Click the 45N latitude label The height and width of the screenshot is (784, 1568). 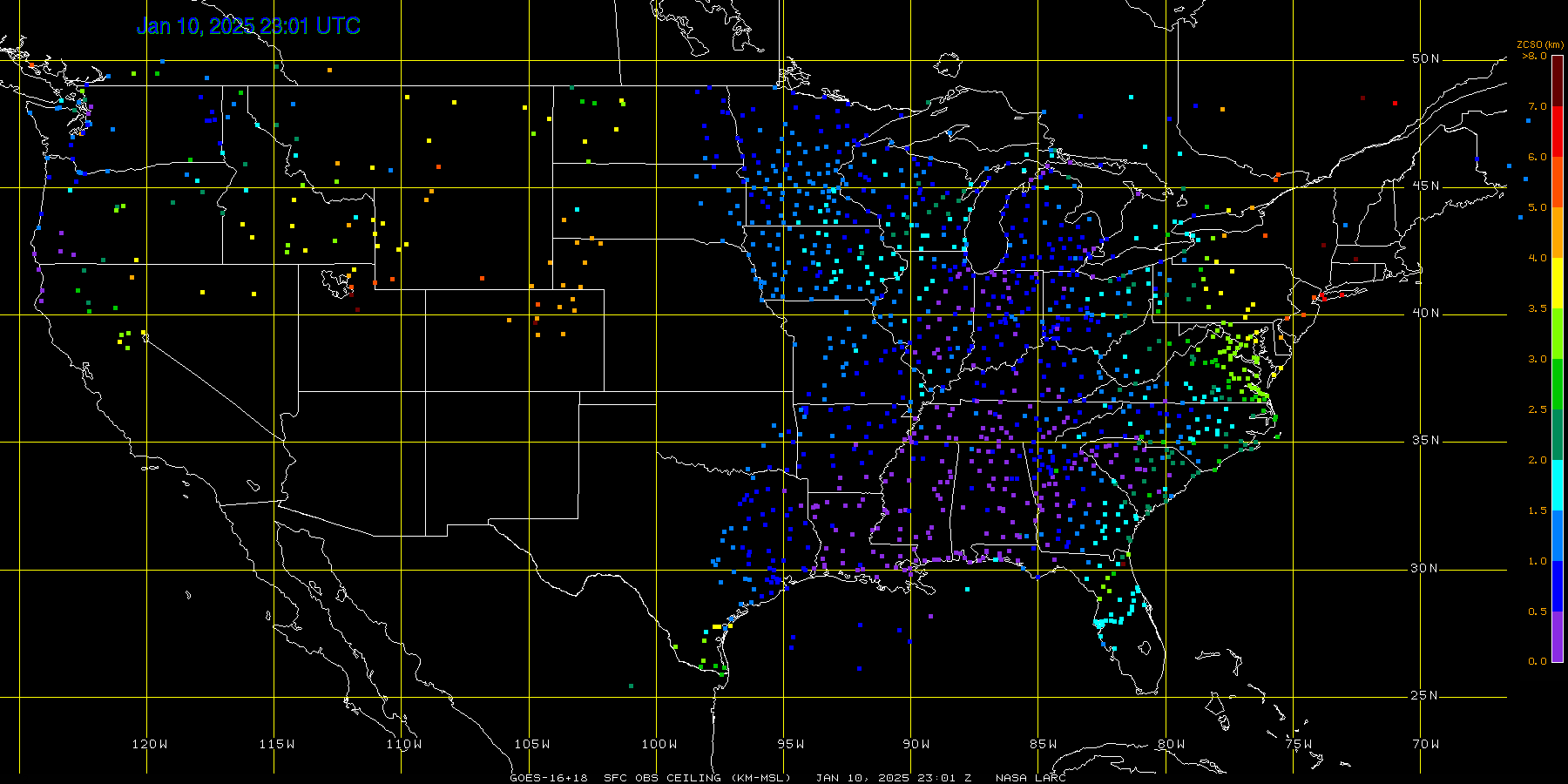1425,186
